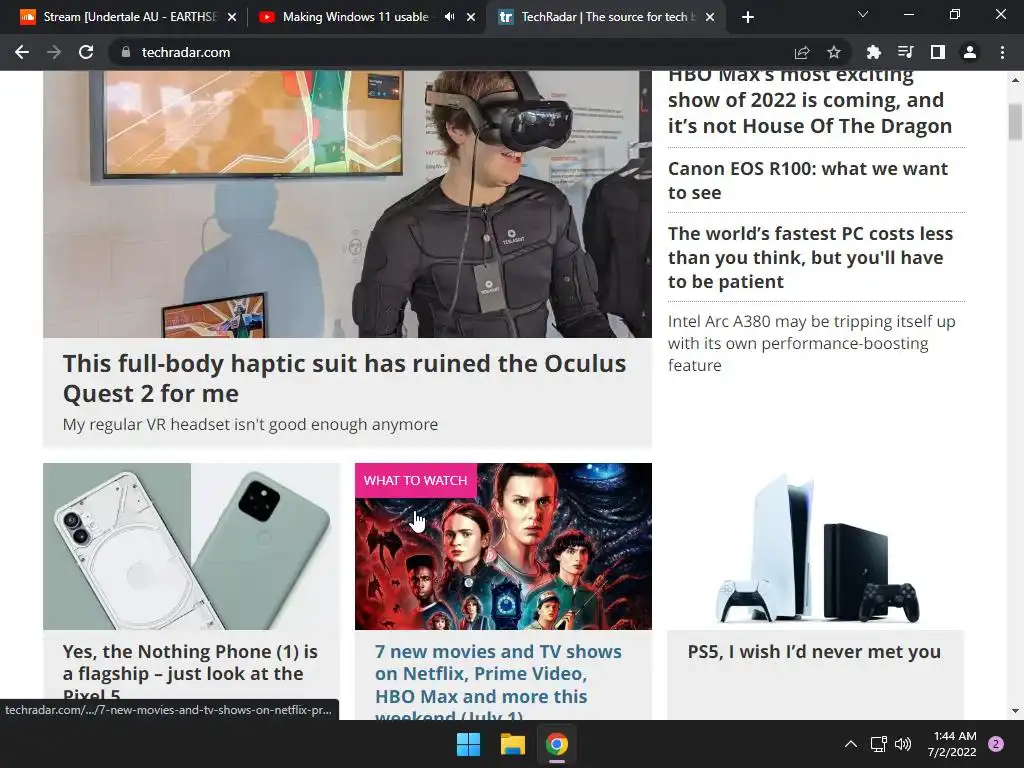Open the Windows Start menu

coord(468,744)
